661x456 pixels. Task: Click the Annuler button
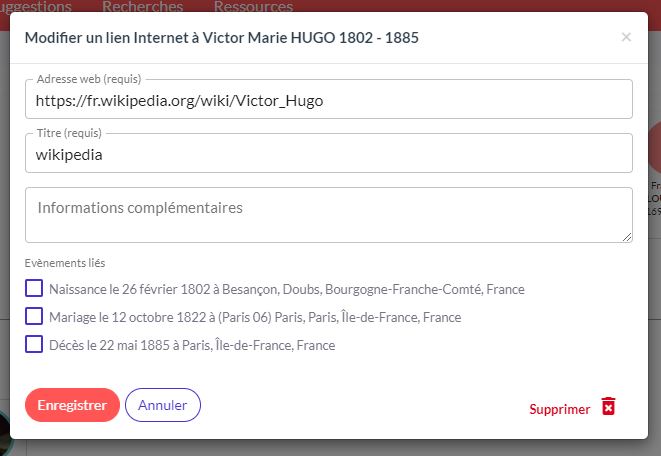(163, 405)
